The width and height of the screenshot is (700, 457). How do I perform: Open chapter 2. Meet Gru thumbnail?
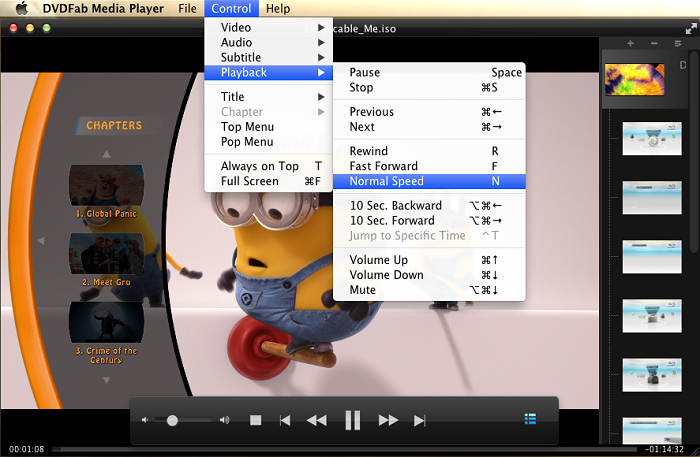coord(106,254)
